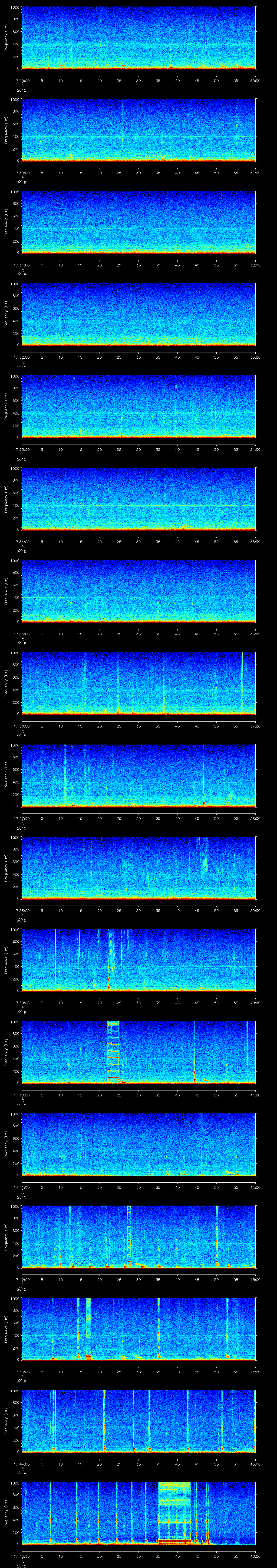Click the 17:40:00 start time label
277x1568 pixels.
tap(21, 1095)
